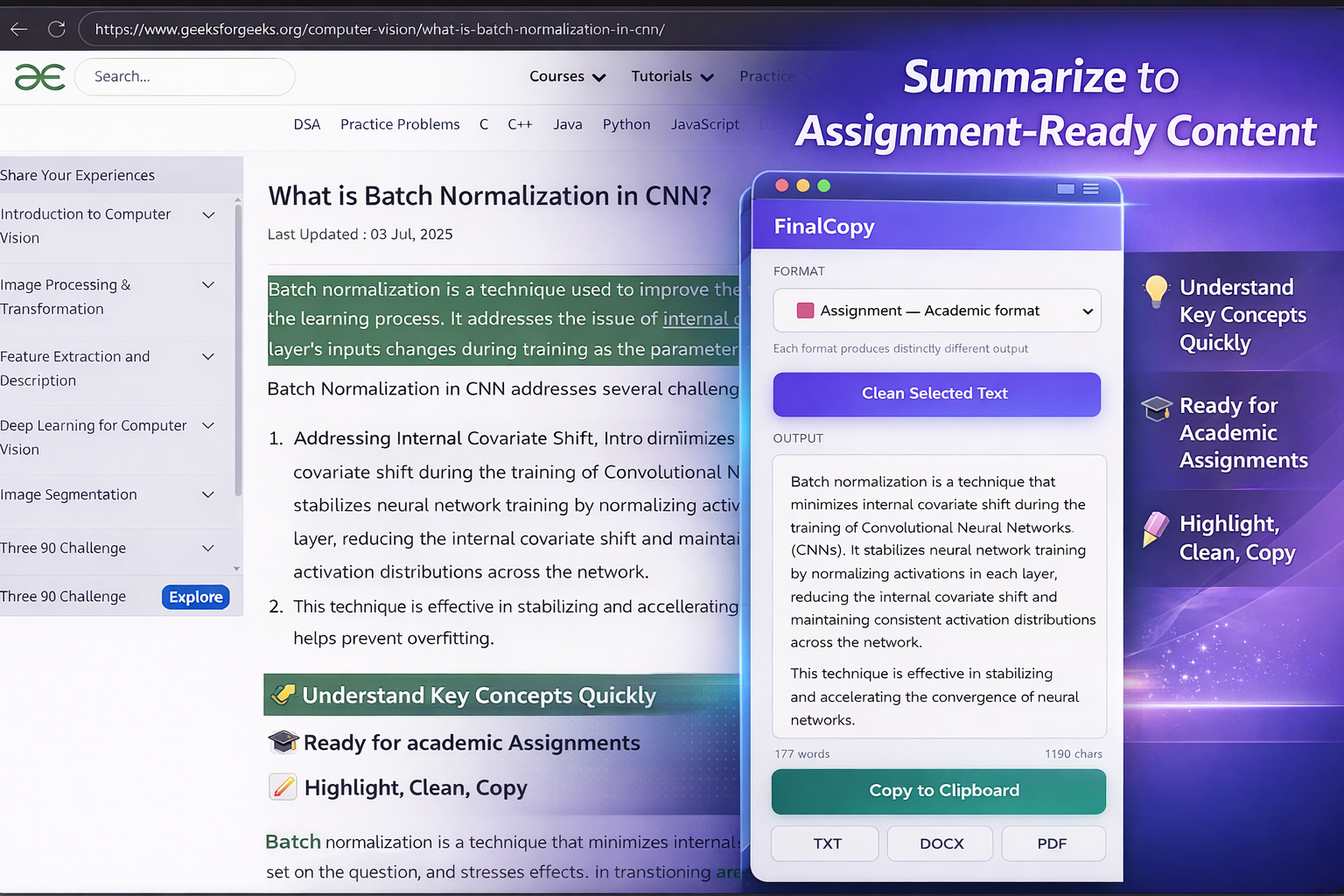Select the Python tab

pyautogui.click(x=626, y=124)
